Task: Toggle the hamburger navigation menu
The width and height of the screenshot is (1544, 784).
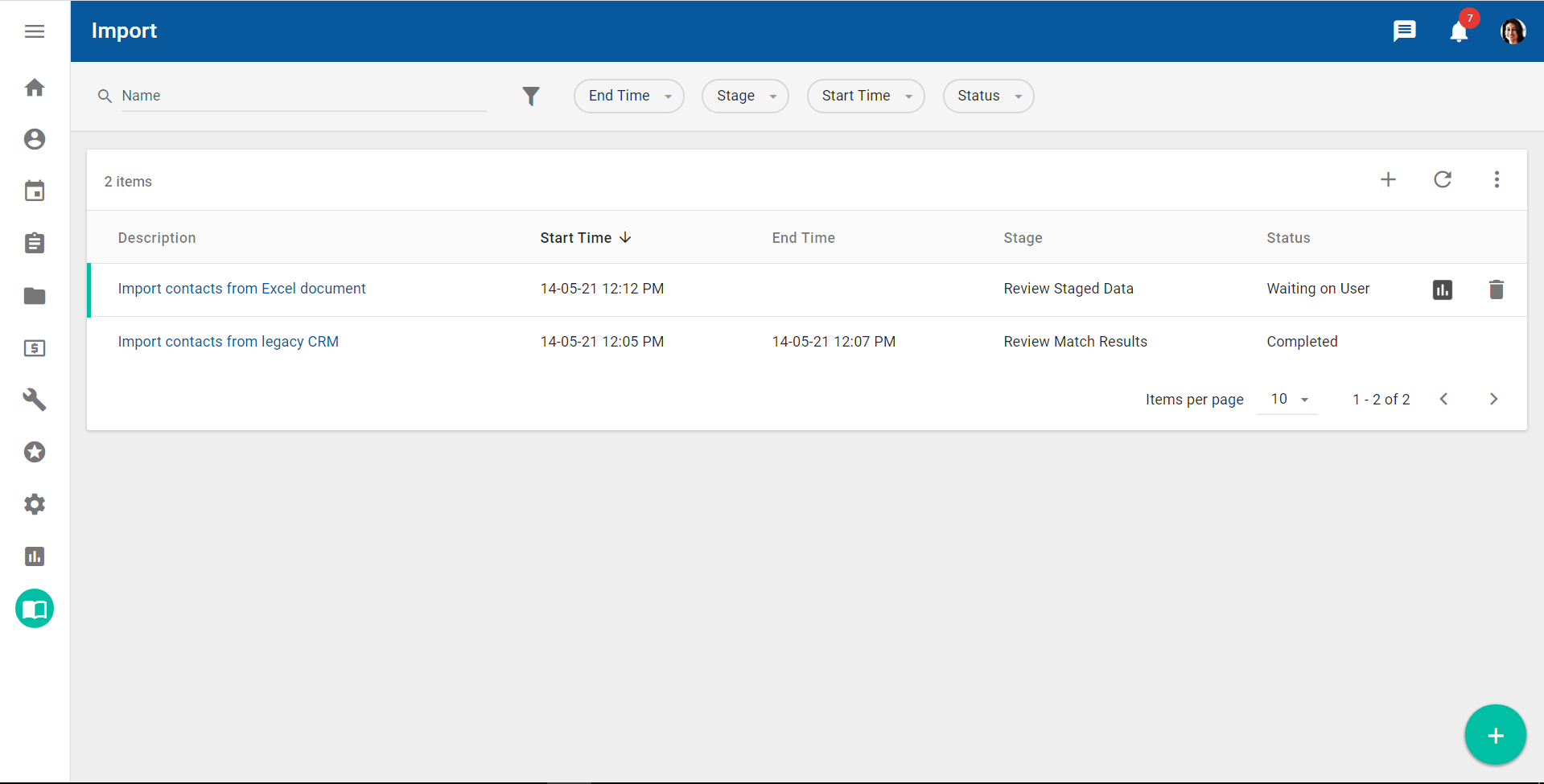Action: (x=35, y=31)
